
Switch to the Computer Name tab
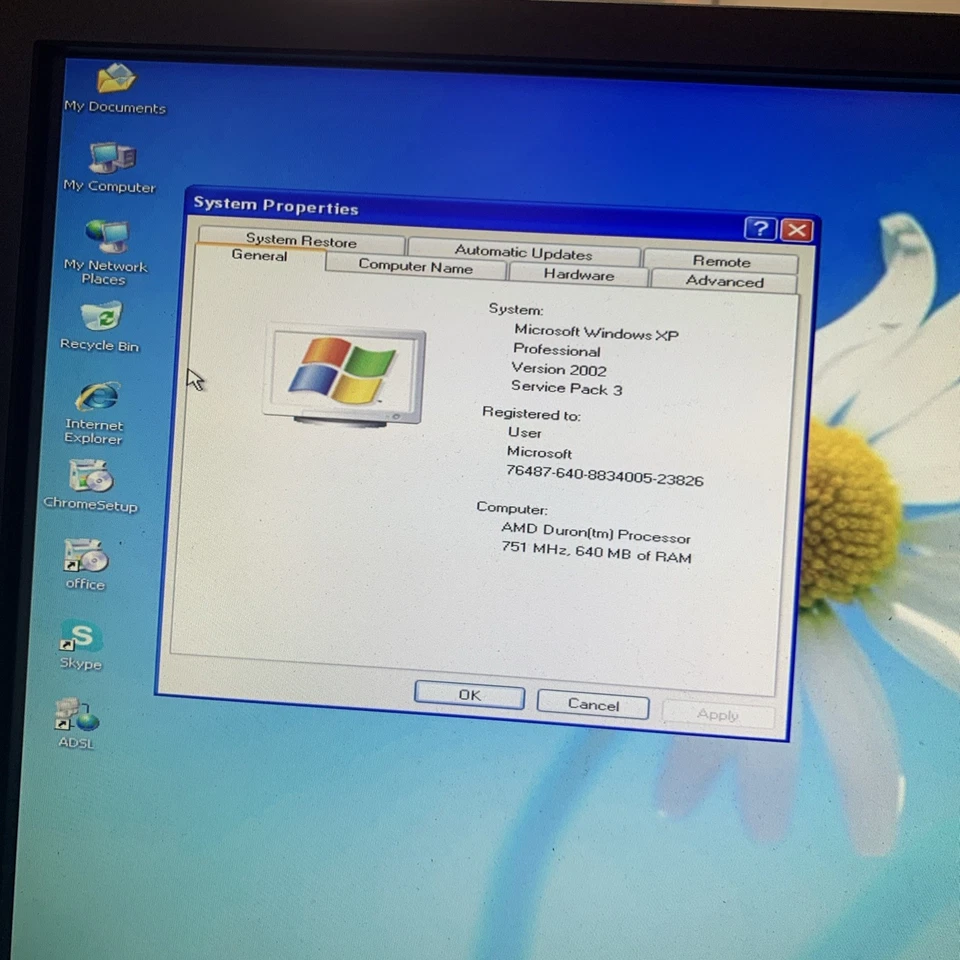pos(415,267)
